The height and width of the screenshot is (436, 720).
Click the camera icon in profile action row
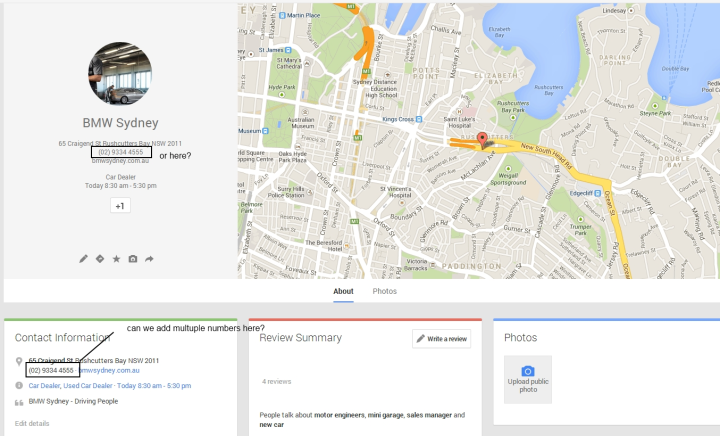[133, 259]
